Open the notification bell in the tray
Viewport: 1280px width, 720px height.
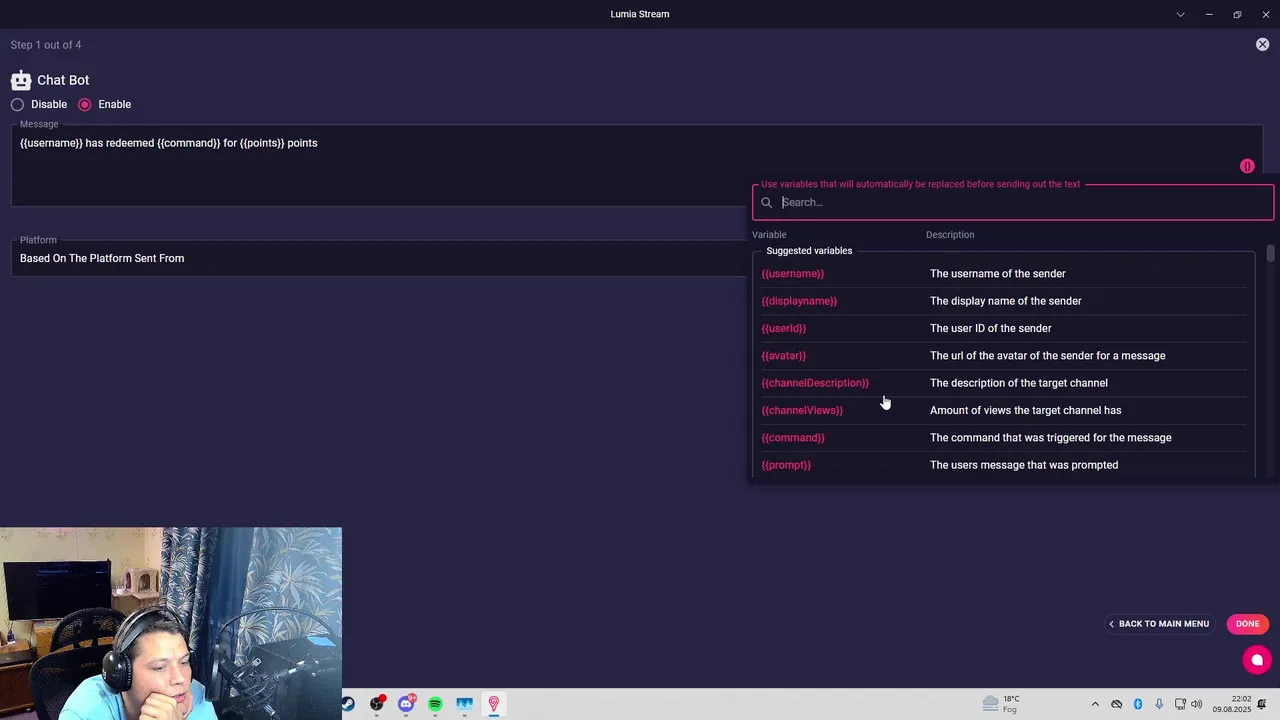1263,704
